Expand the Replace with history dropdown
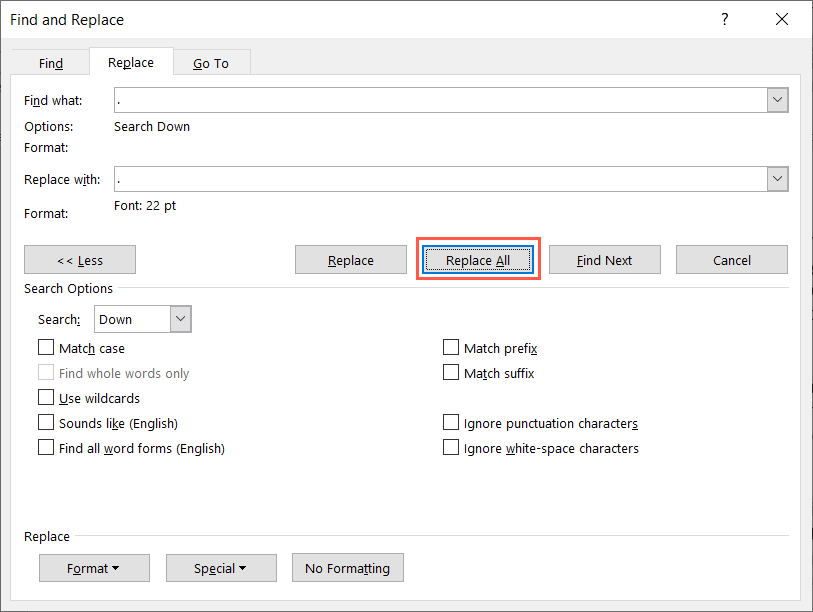The height and width of the screenshot is (612, 813). click(777, 179)
